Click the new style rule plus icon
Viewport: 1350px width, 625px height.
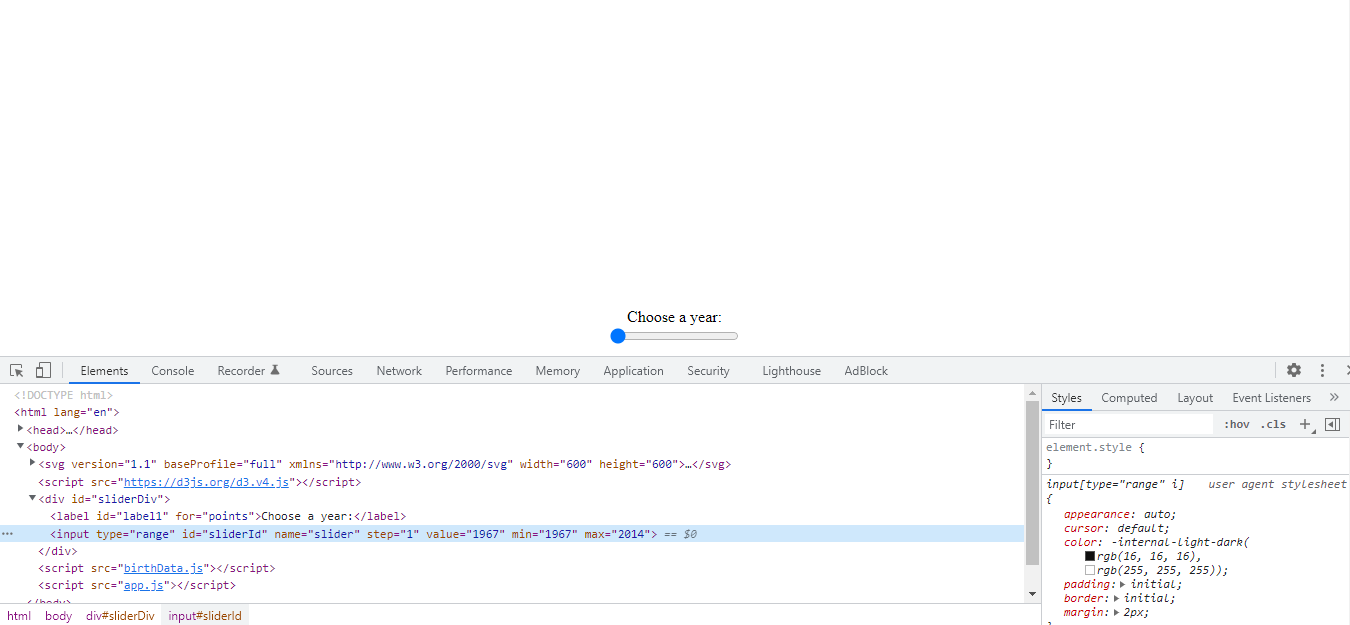[x=1305, y=425]
